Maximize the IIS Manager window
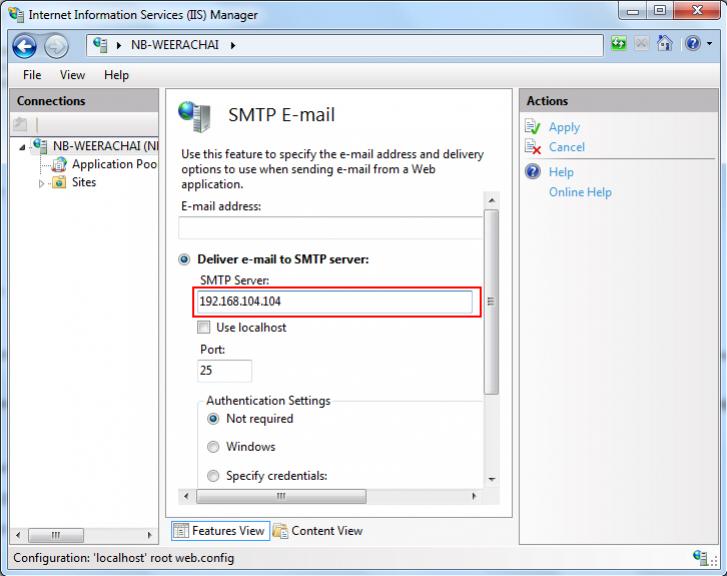 [660, 11]
